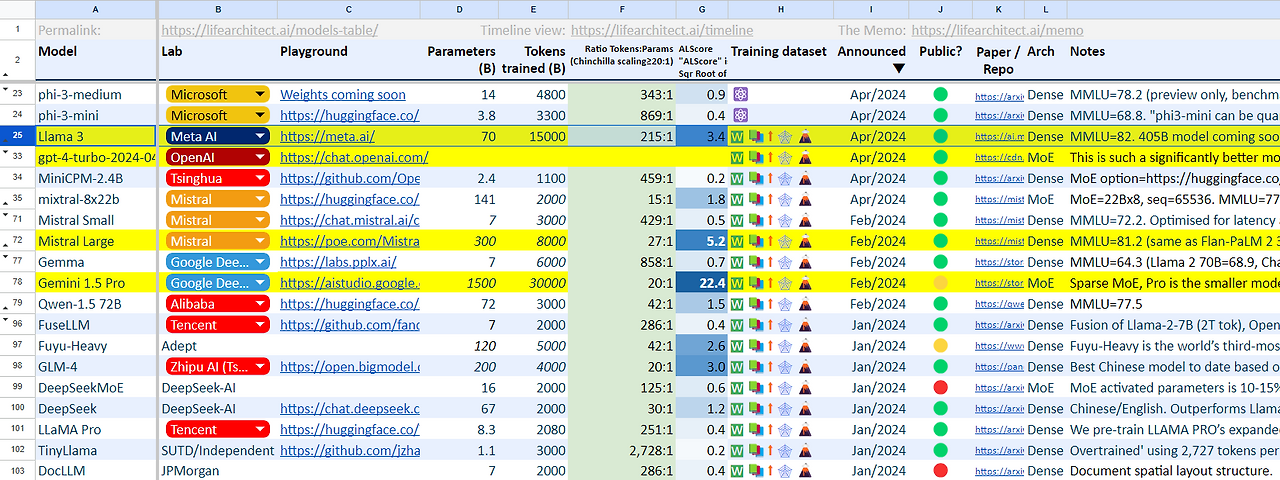Open the meta.ai playground link

pyautogui.click(x=327, y=136)
